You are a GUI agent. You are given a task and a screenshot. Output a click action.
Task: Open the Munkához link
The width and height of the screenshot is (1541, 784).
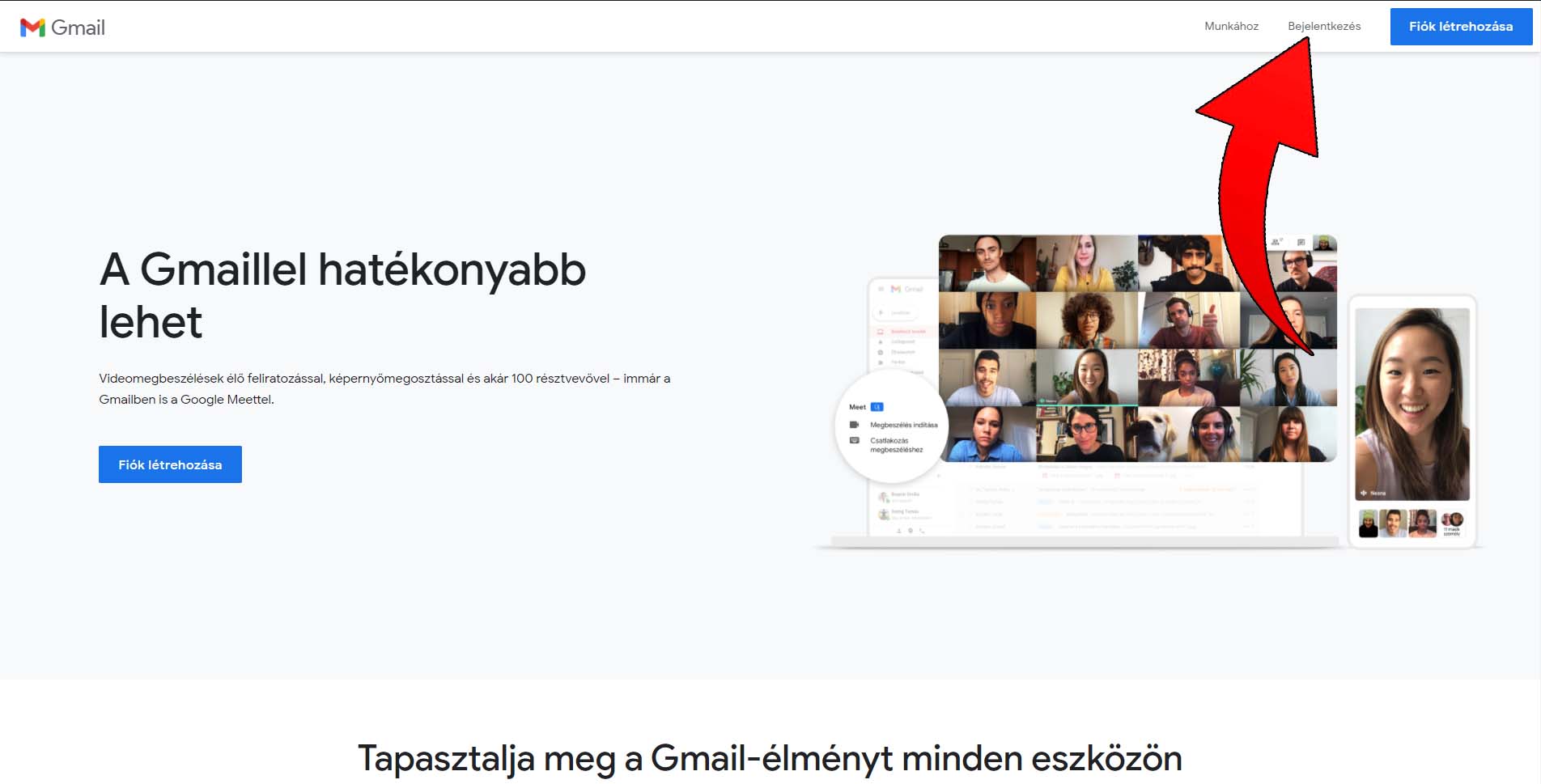[1231, 26]
